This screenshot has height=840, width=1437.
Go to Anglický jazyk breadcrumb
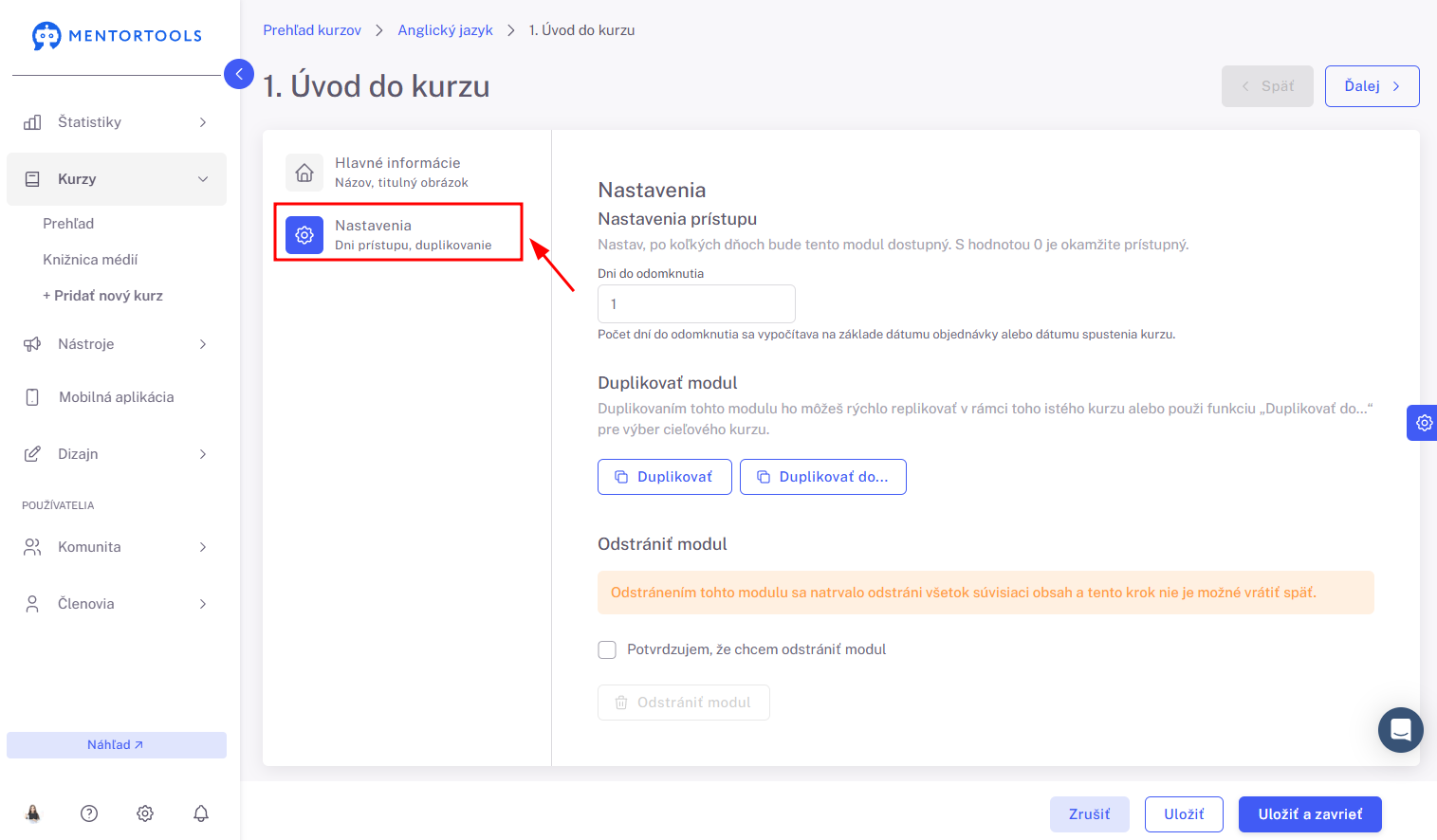tap(445, 30)
